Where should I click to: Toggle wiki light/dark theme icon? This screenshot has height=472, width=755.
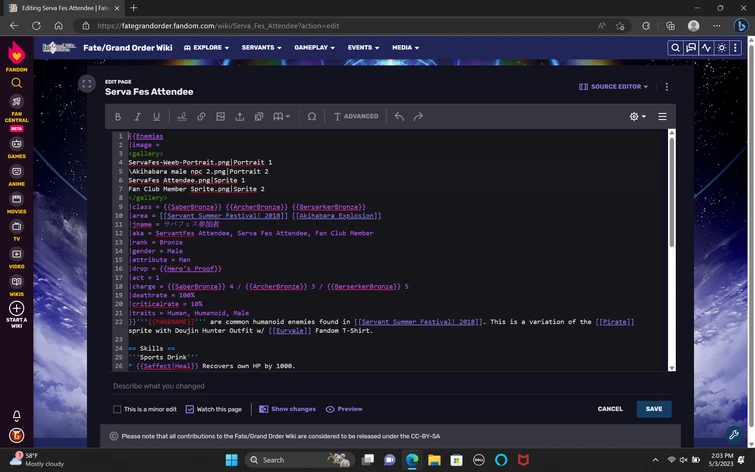(722, 48)
